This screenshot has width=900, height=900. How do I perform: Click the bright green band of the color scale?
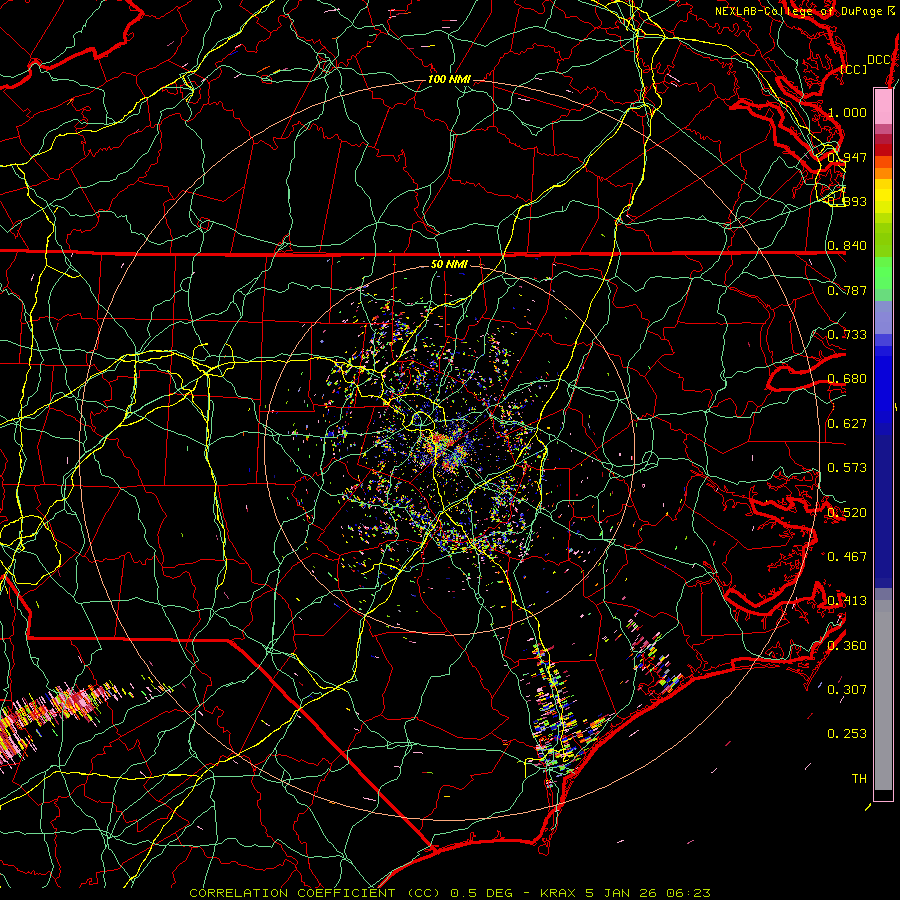tap(883, 273)
